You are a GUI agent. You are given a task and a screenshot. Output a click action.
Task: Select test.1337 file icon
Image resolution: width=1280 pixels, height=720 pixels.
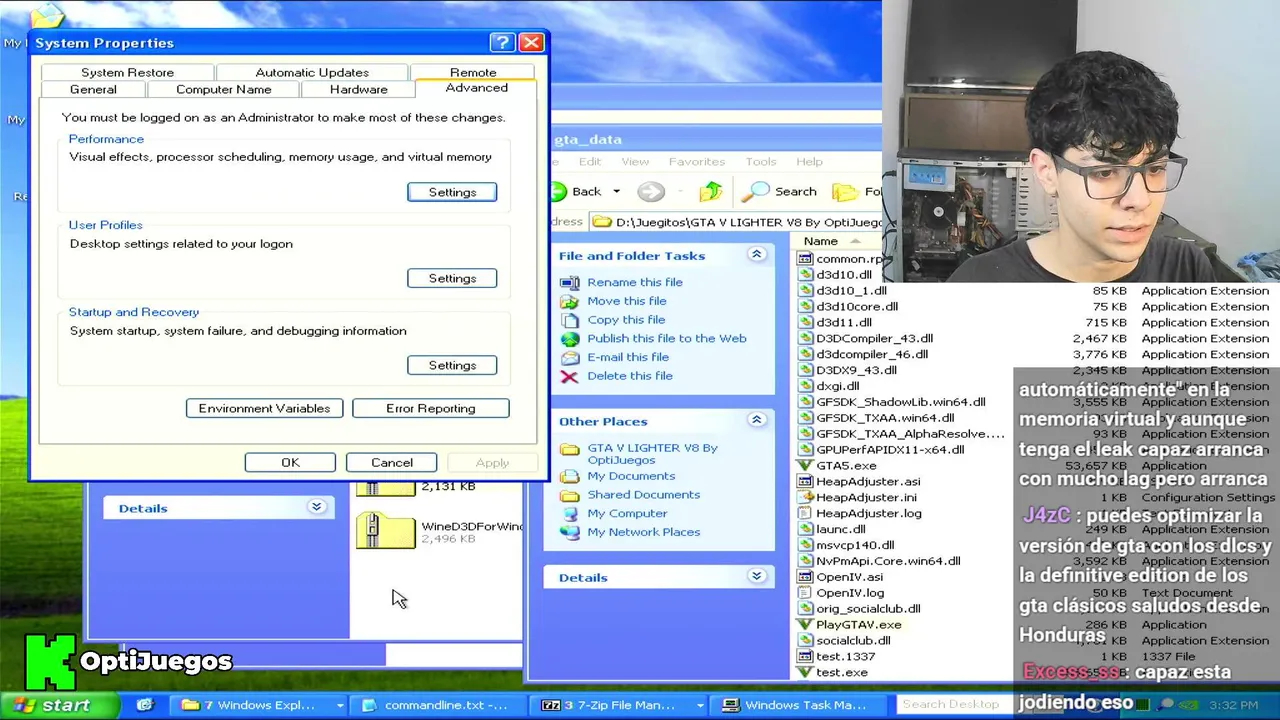coord(805,656)
